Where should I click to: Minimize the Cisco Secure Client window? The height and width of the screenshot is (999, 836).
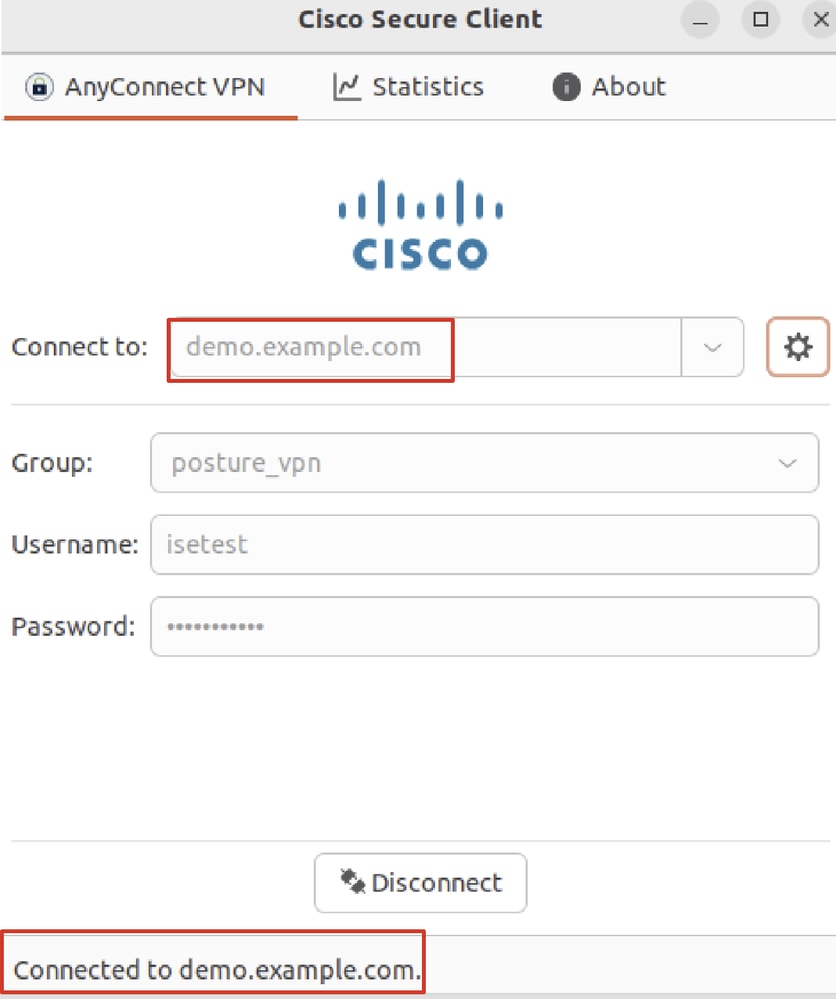click(700, 19)
